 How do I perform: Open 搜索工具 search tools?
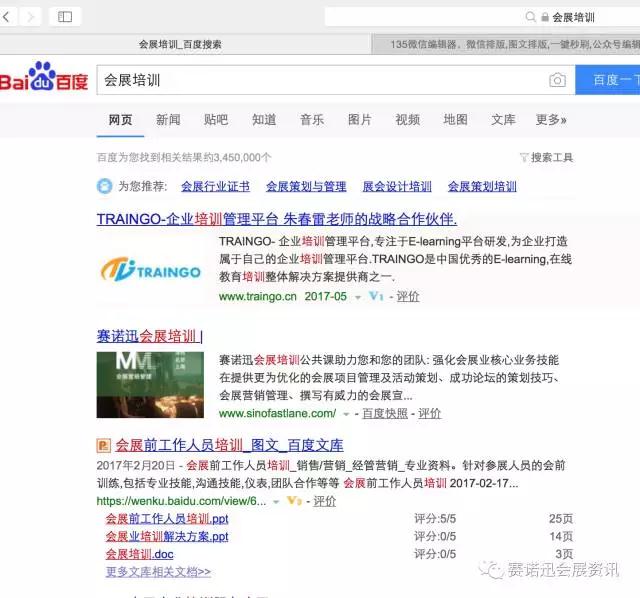(552, 157)
